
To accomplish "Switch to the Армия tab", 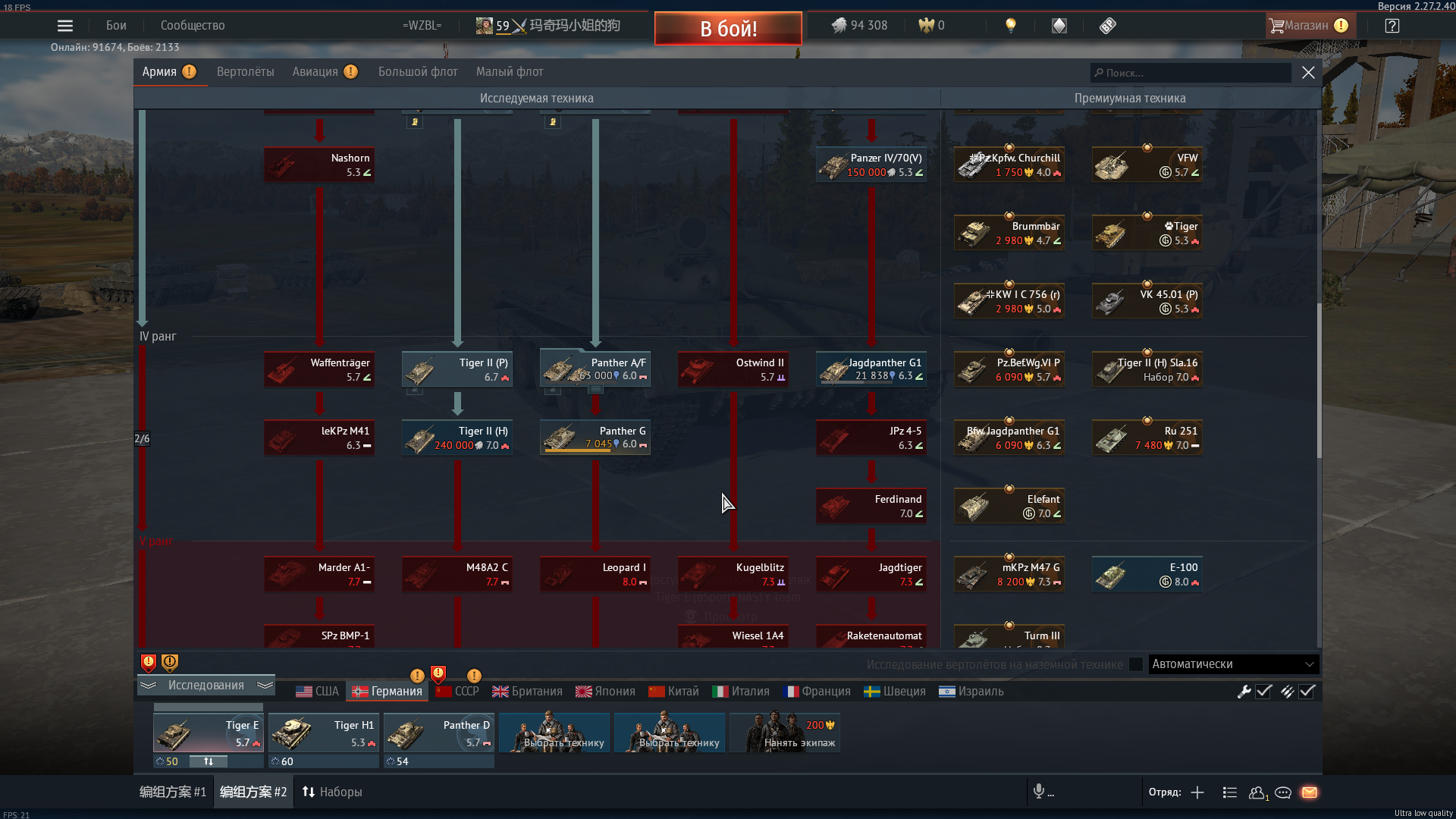I will pos(169,72).
